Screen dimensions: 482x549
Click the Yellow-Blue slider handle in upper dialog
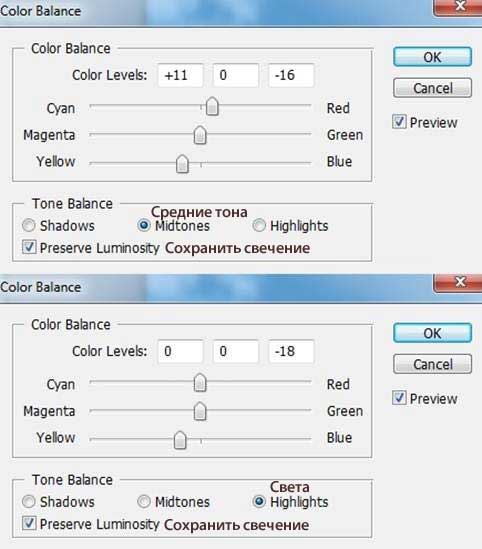click(x=182, y=164)
